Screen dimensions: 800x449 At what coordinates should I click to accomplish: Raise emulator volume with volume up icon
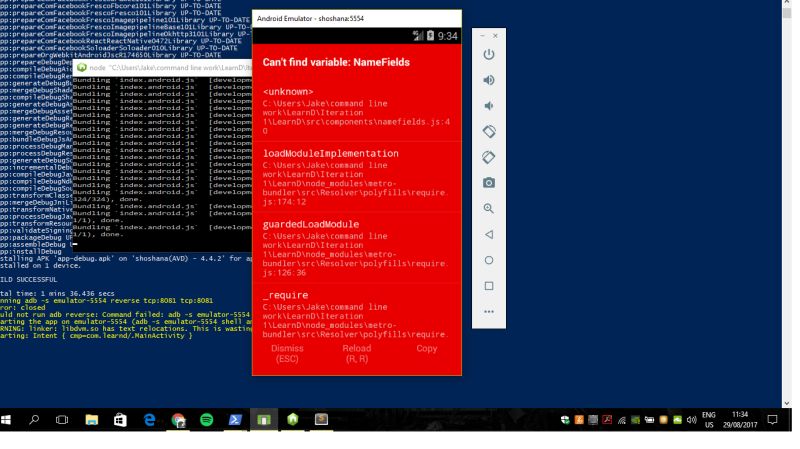click(x=489, y=80)
